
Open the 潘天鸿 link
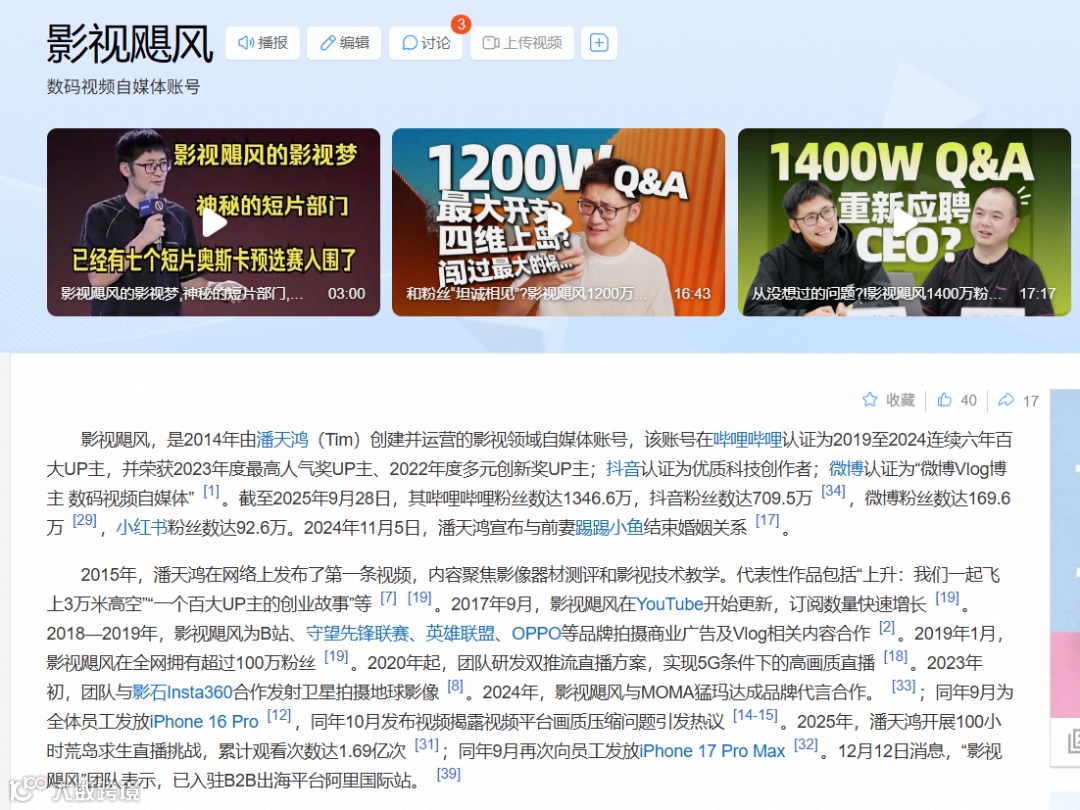pyautogui.click(x=282, y=439)
